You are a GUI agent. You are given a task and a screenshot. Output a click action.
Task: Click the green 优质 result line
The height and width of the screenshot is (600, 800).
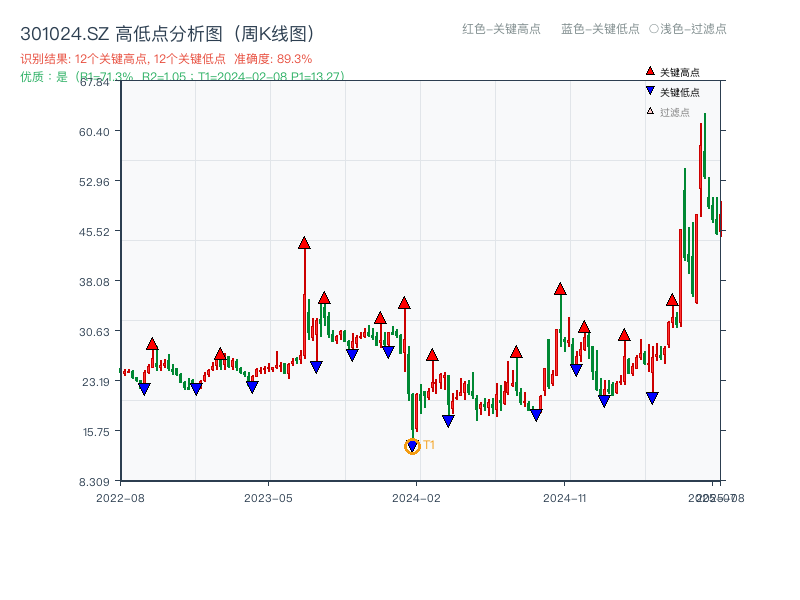182,77
